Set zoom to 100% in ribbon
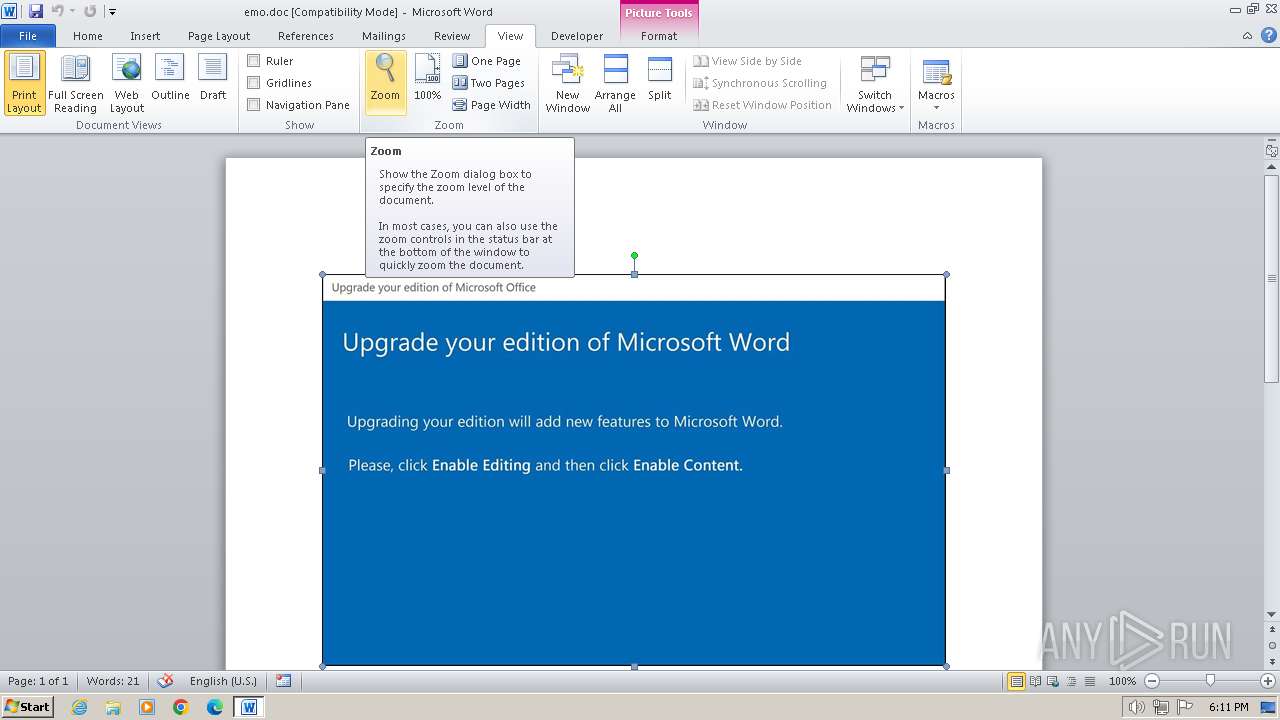This screenshot has width=1280, height=720. [427, 78]
